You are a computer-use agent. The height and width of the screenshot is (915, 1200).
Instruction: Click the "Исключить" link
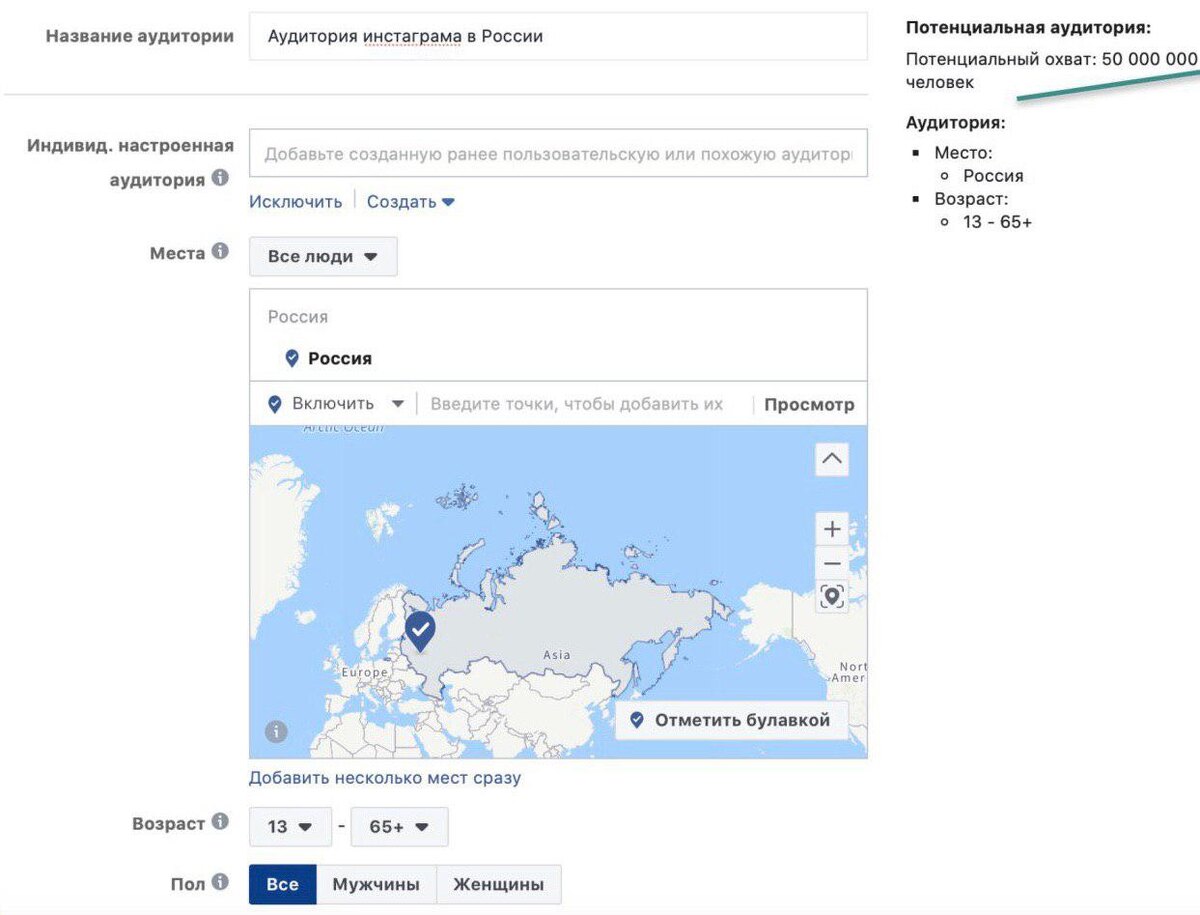[x=294, y=201]
